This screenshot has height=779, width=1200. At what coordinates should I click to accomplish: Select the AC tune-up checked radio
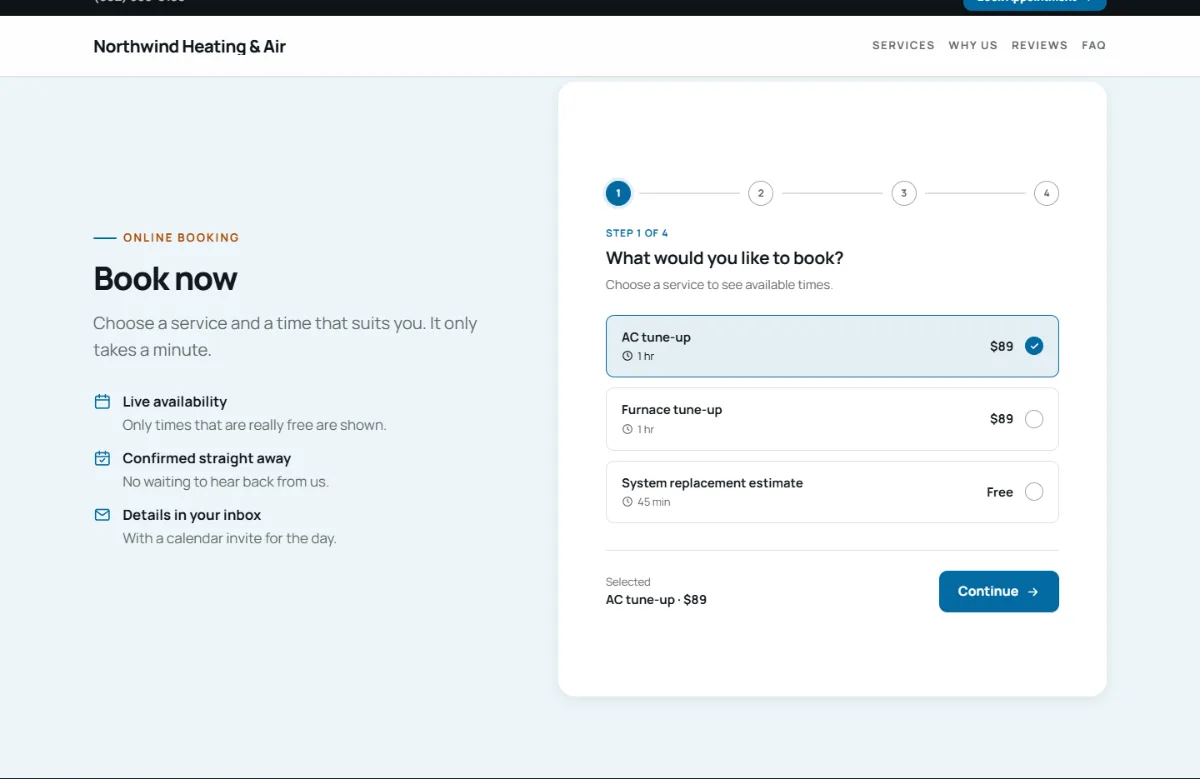point(1034,346)
